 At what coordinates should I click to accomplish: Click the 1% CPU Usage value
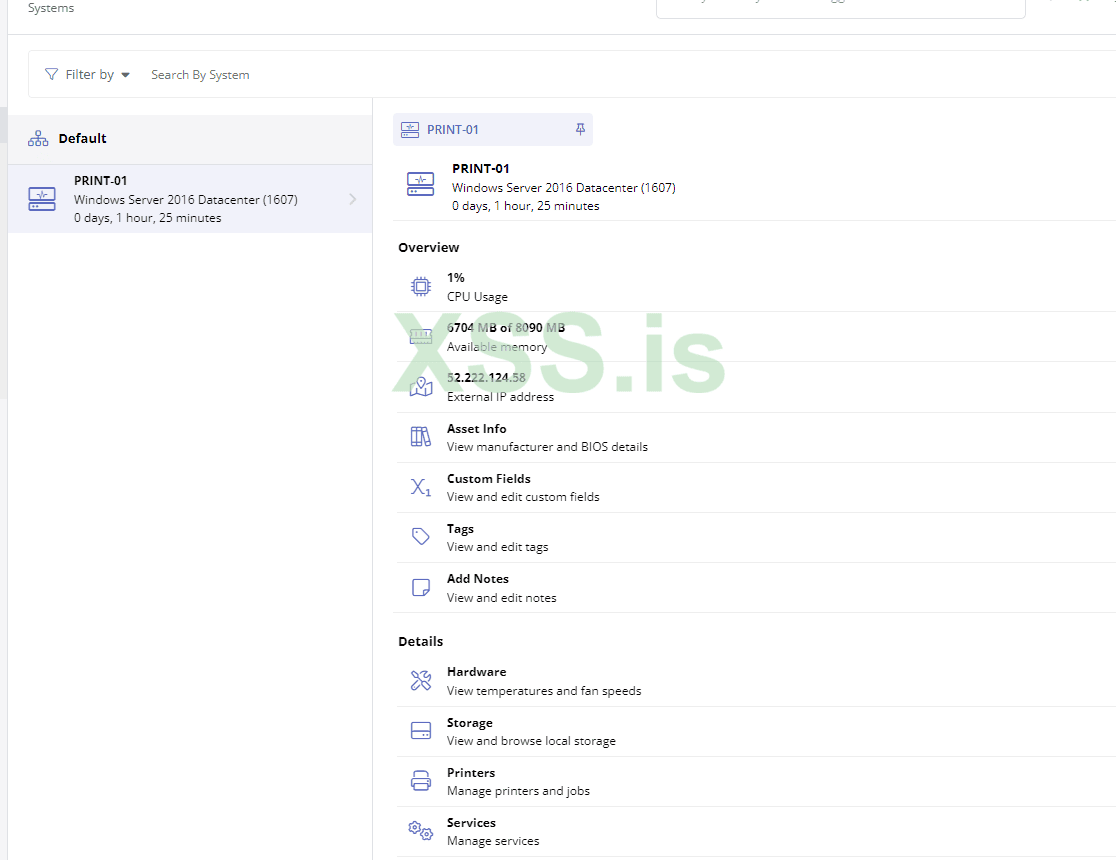456,278
